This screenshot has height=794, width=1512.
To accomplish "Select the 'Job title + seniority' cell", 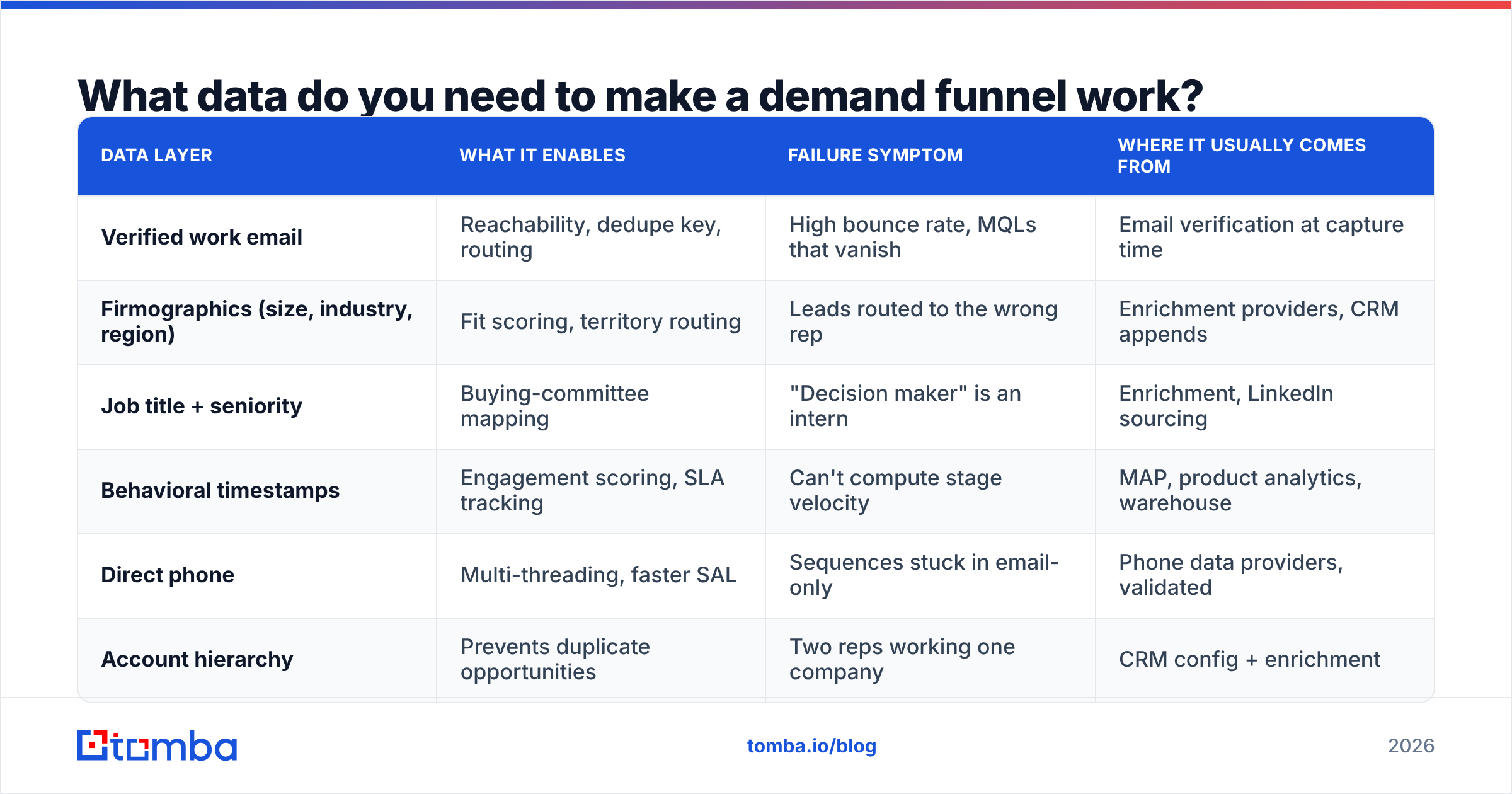I will click(257, 406).
